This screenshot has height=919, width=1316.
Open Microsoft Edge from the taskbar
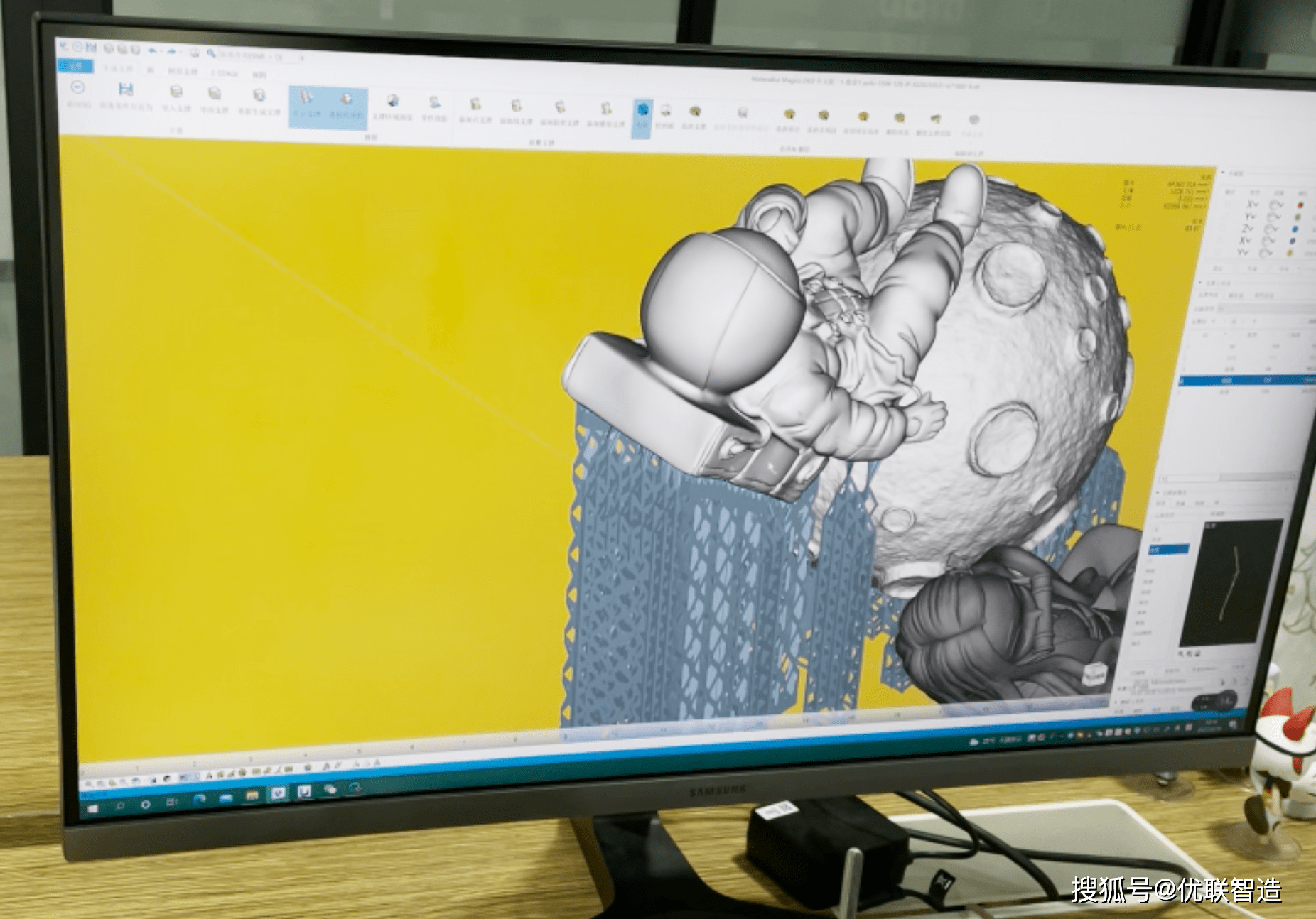(x=200, y=800)
